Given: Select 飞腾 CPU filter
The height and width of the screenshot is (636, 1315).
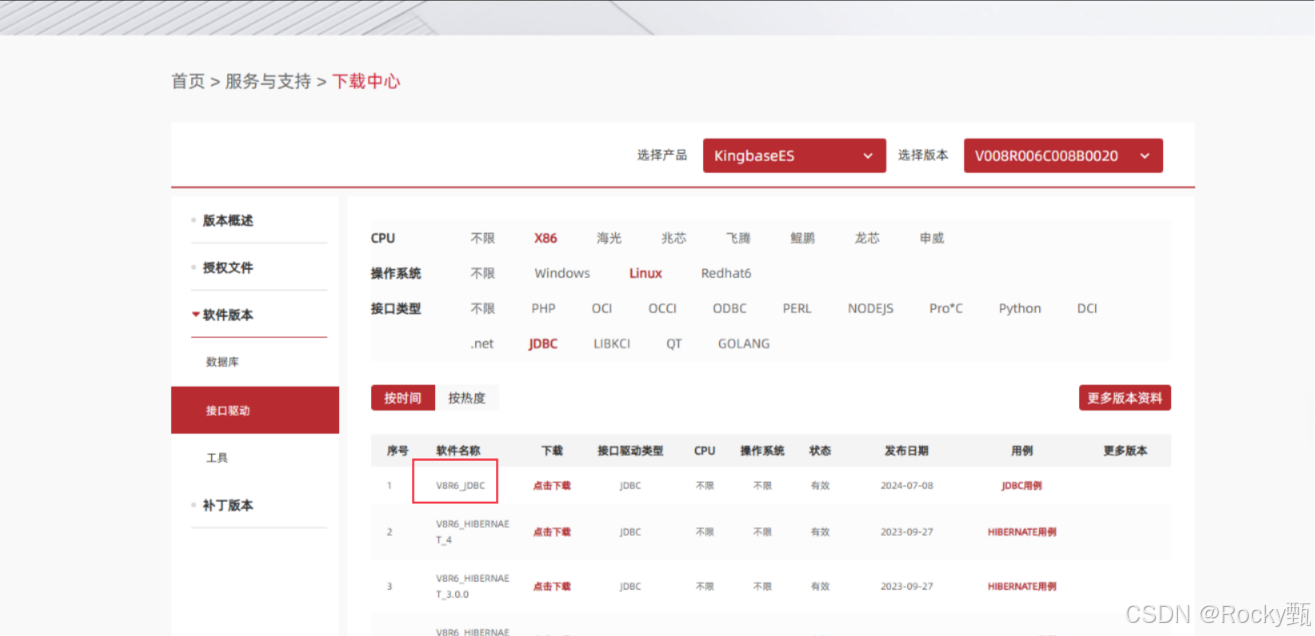Looking at the screenshot, I should (738, 238).
